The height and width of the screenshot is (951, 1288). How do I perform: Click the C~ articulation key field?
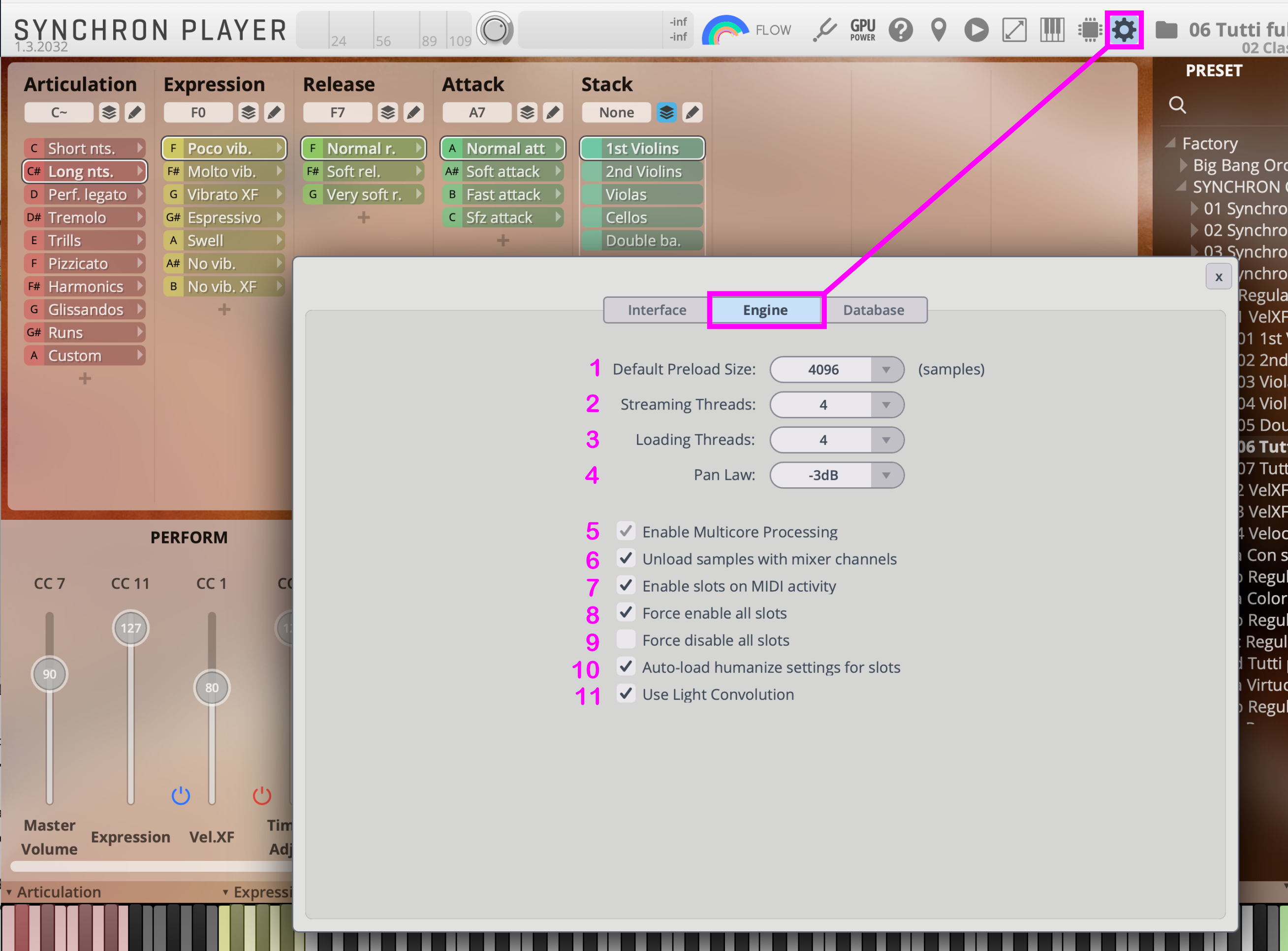coord(59,112)
